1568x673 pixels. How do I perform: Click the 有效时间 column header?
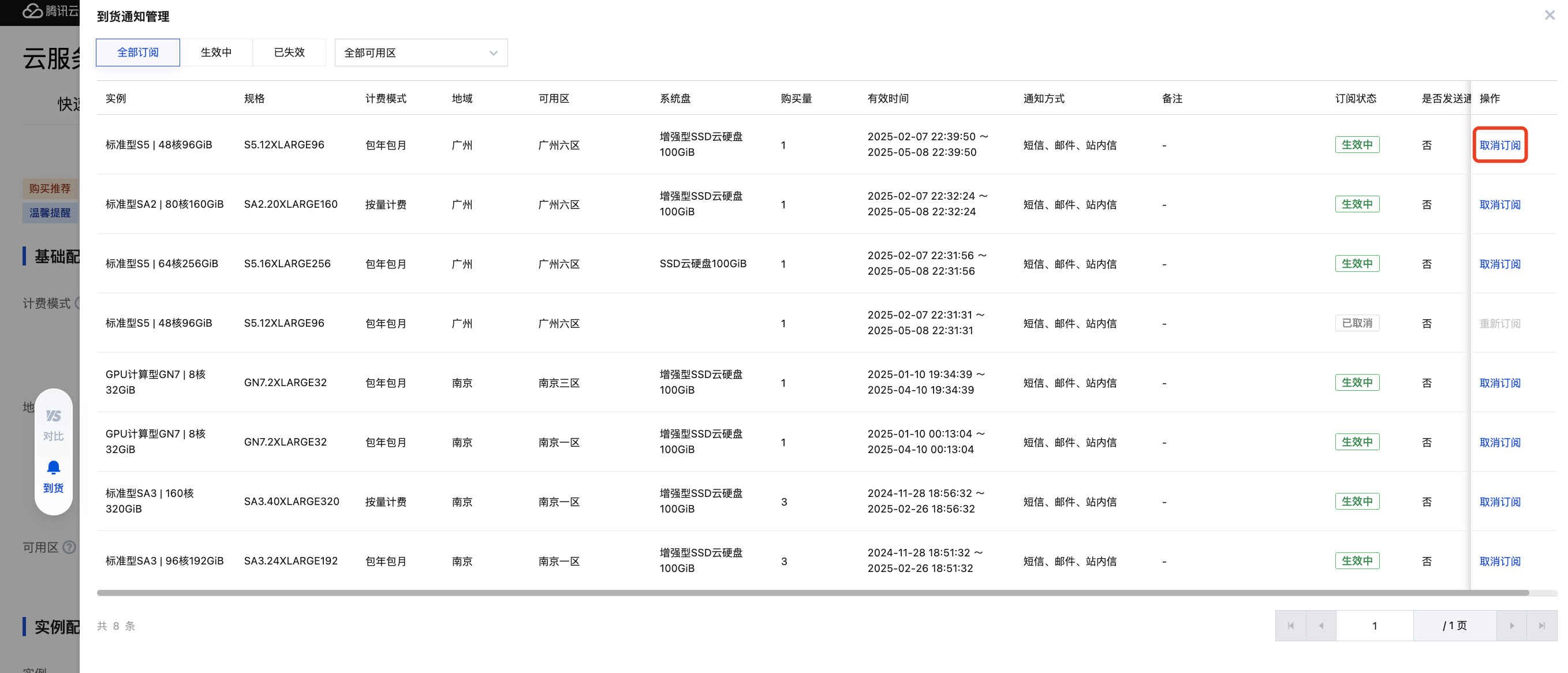tap(887, 98)
